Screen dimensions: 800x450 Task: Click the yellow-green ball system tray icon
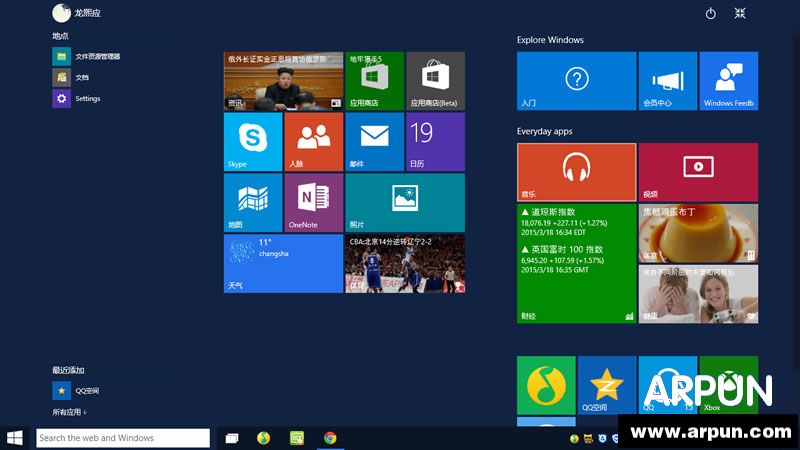[574, 438]
